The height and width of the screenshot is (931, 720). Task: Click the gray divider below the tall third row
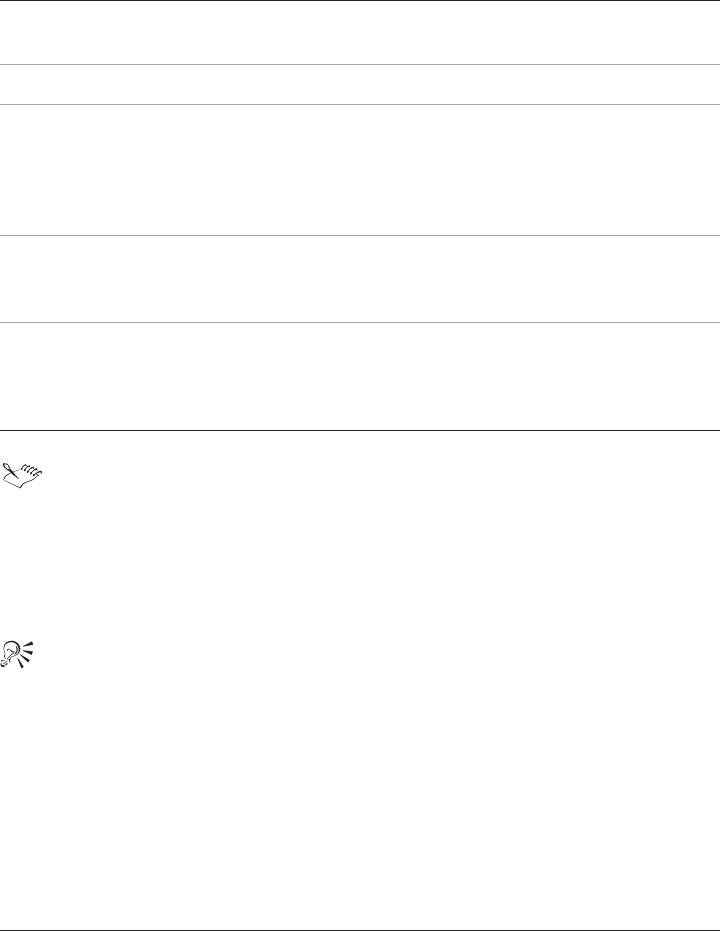[x=360, y=235]
